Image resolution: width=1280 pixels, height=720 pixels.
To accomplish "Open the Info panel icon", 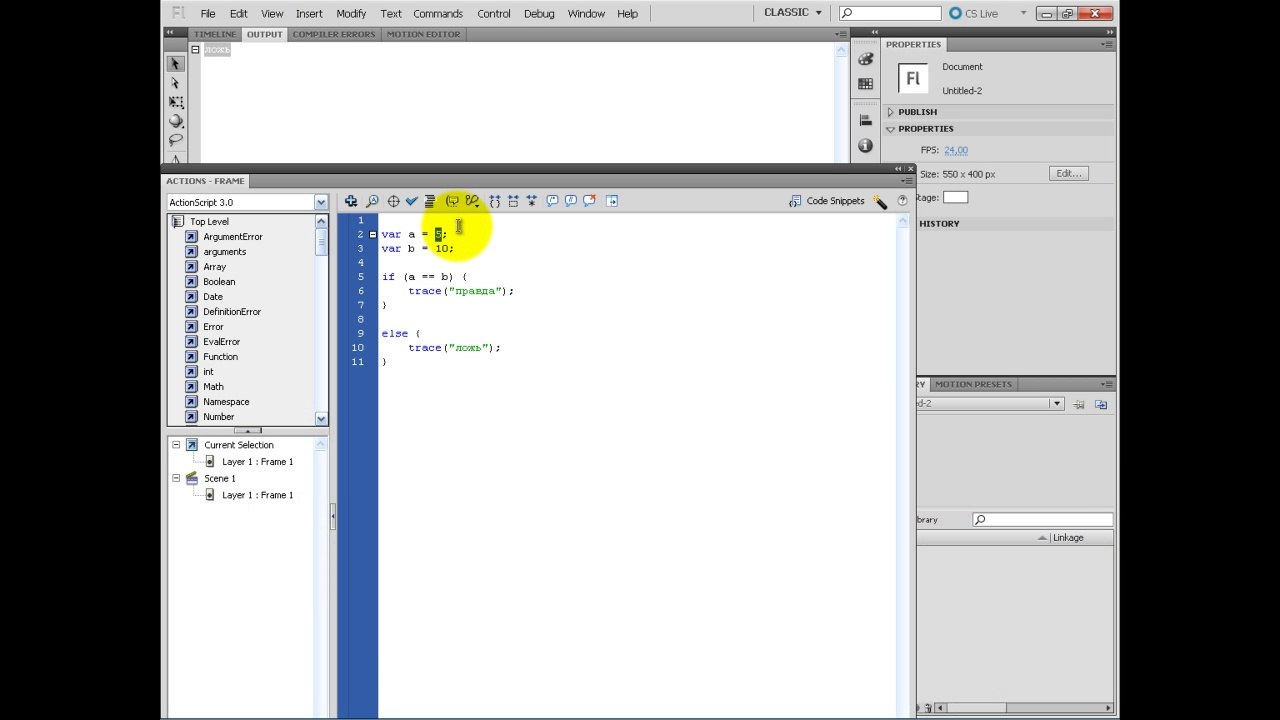I will coord(866,145).
